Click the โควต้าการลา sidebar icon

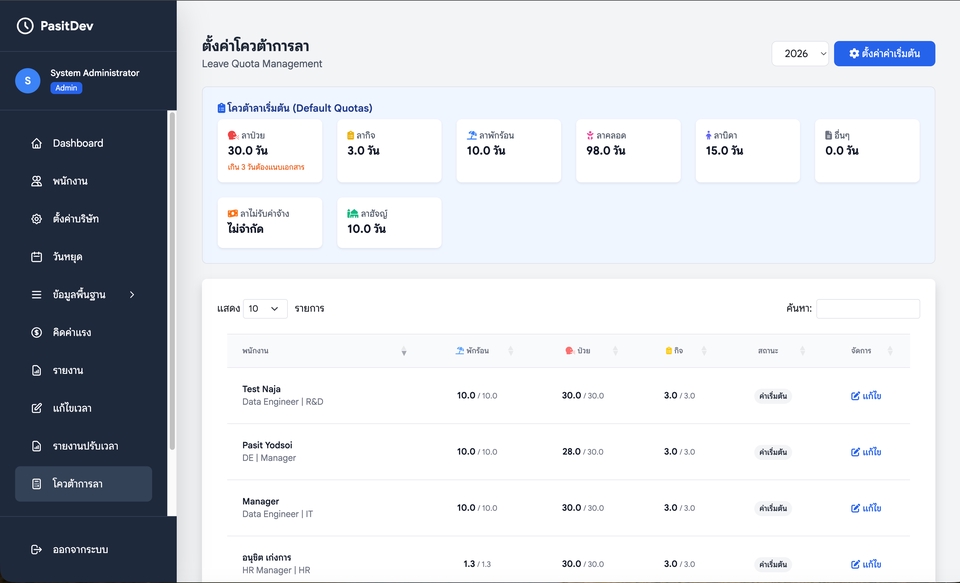[37, 484]
